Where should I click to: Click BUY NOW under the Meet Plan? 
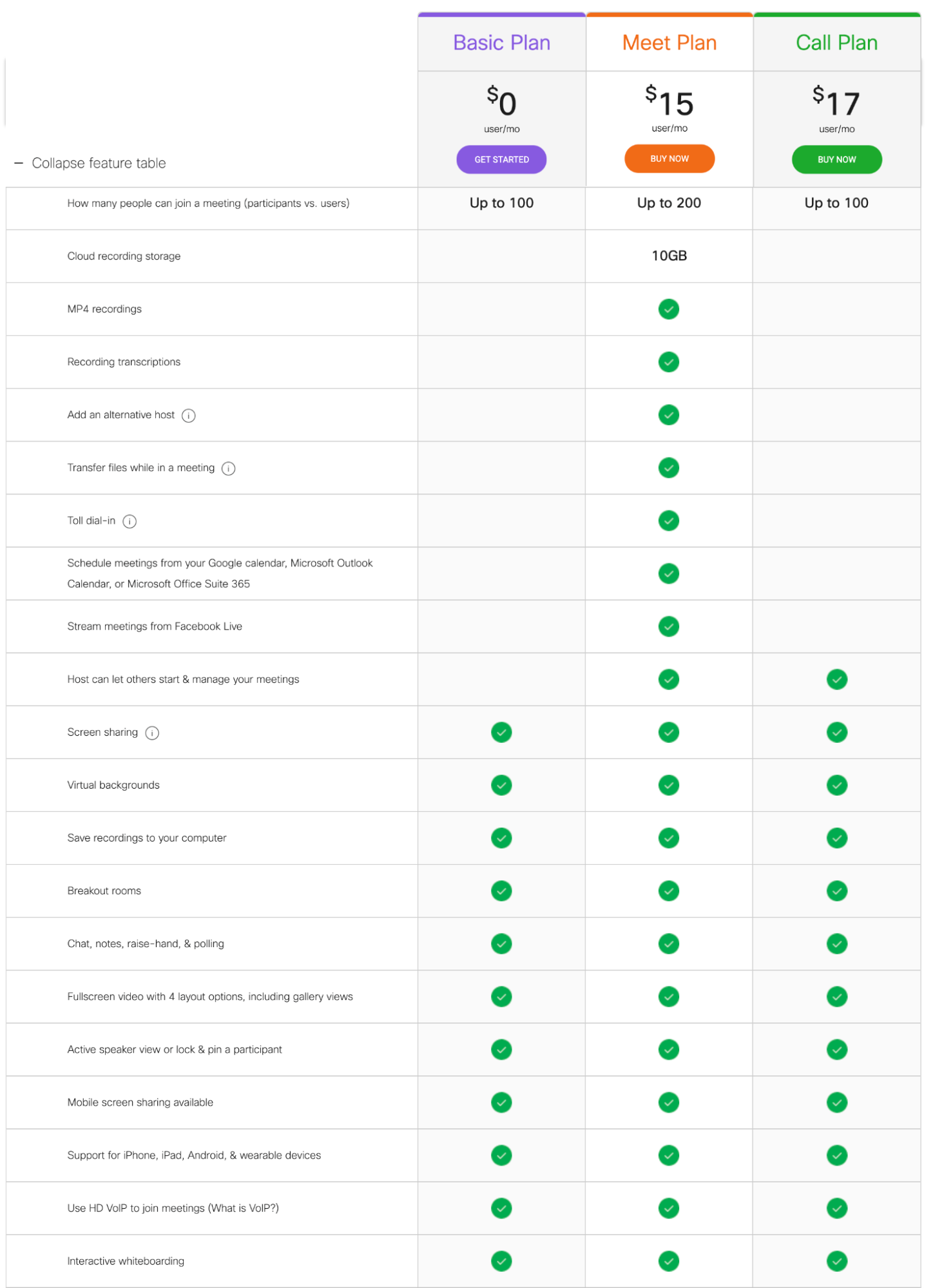tap(669, 159)
